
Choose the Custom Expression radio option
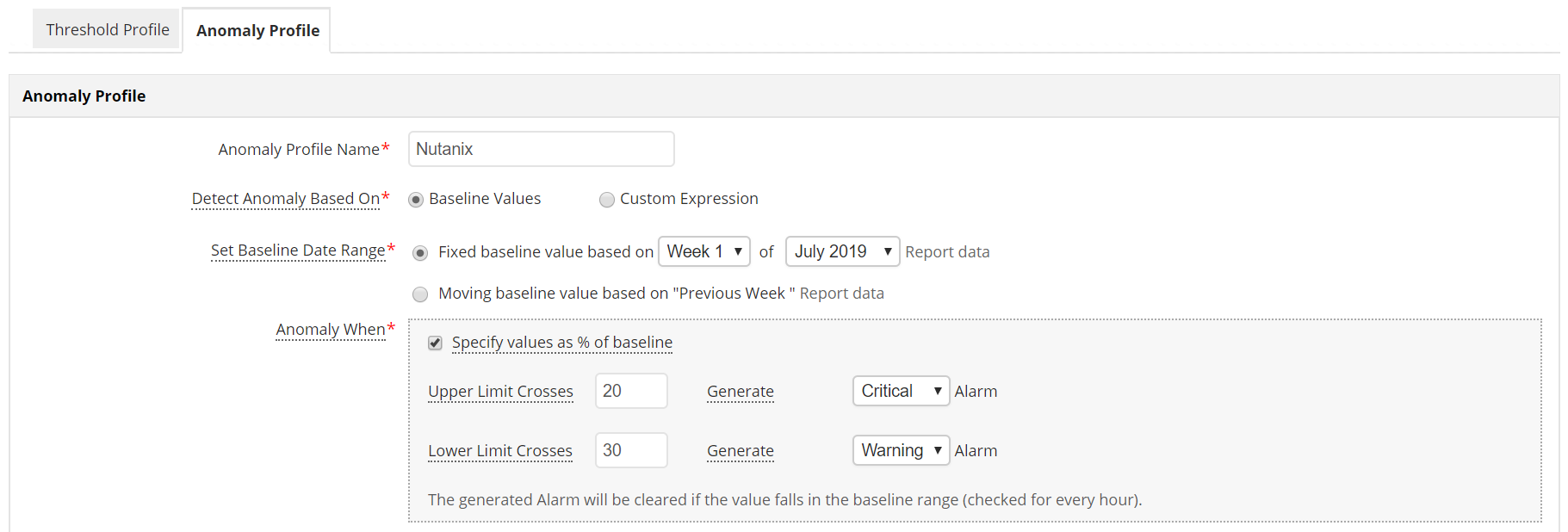tap(607, 200)
